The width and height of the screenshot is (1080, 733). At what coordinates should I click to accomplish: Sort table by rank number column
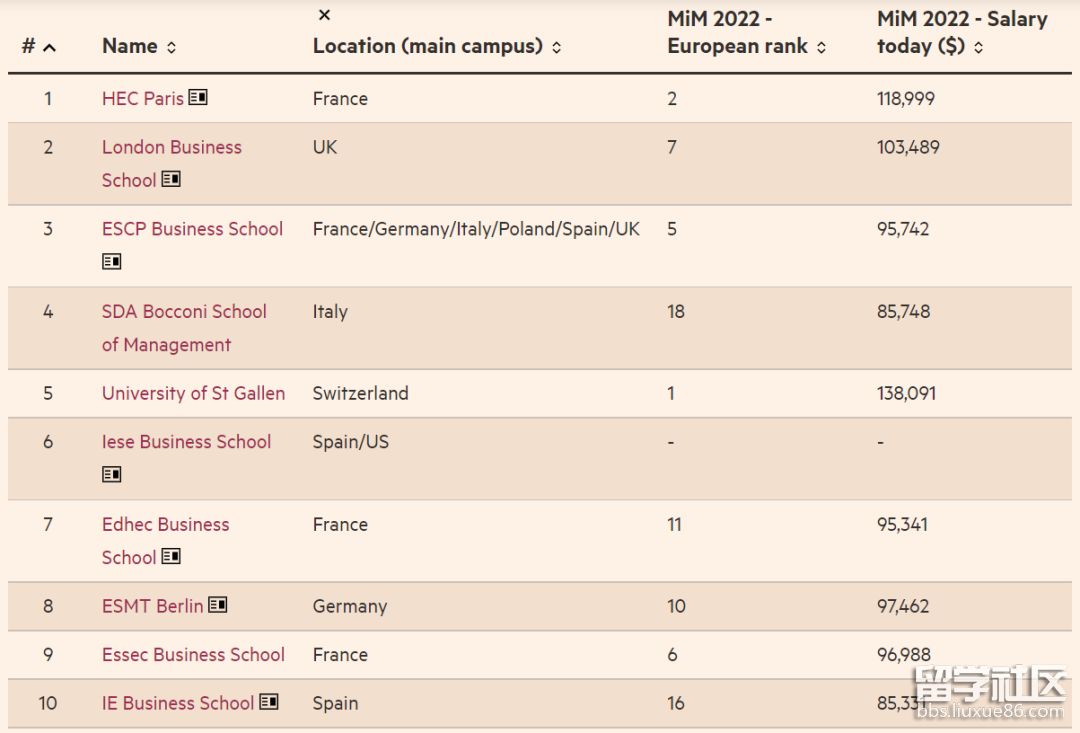coord(49,48)
